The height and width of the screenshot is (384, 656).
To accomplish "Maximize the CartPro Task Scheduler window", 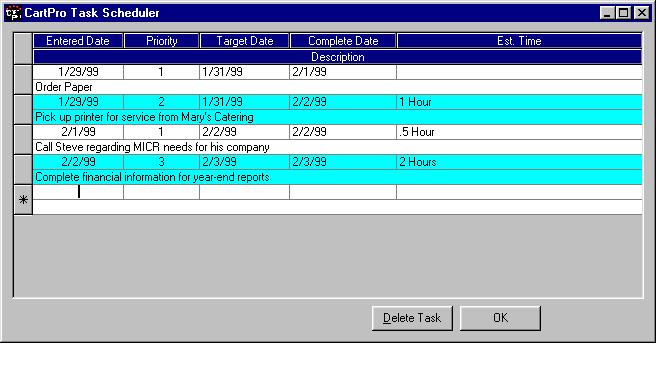I will coord(623,13).
